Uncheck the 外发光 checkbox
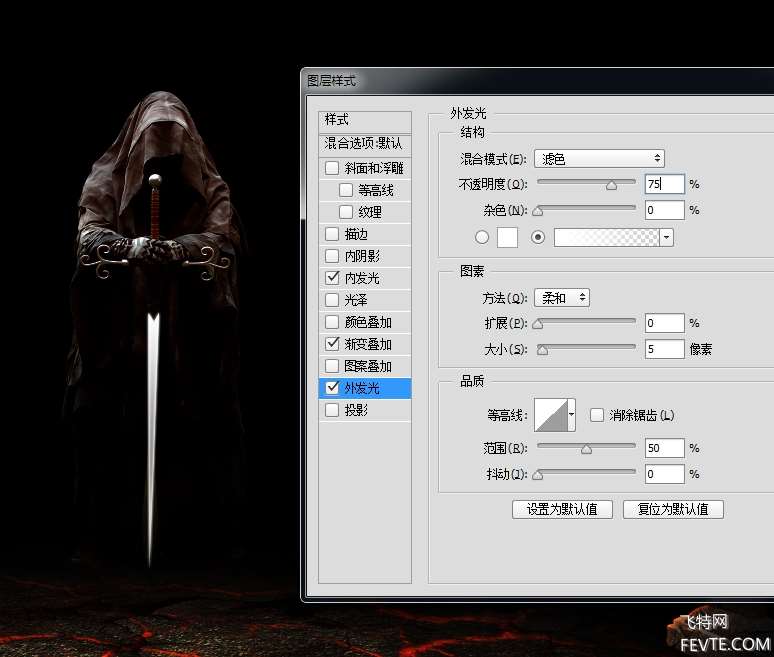The height and width of the screenshot is (657, 774). click(x=332, y=387)
